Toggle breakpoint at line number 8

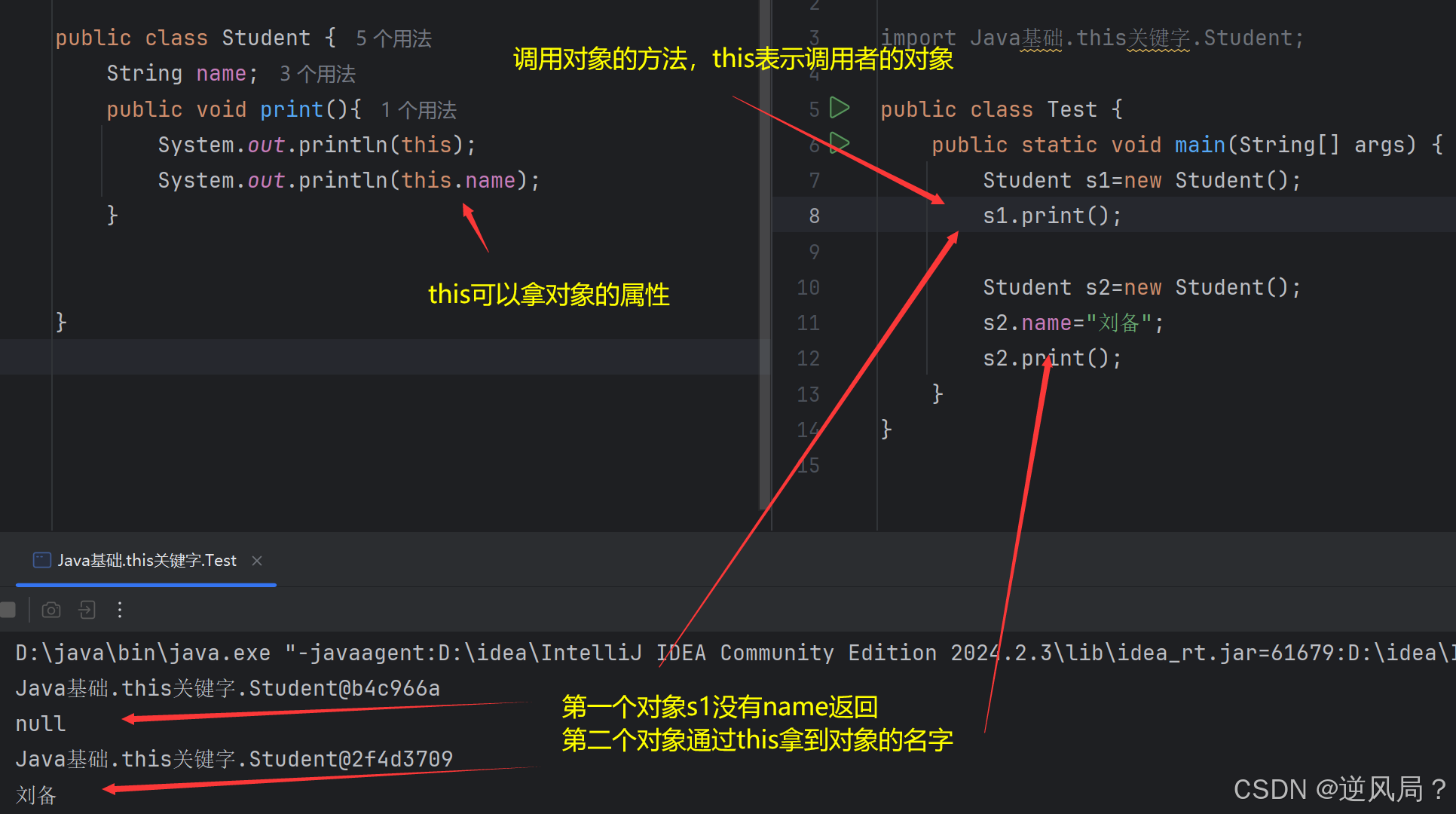pos(814,216)
